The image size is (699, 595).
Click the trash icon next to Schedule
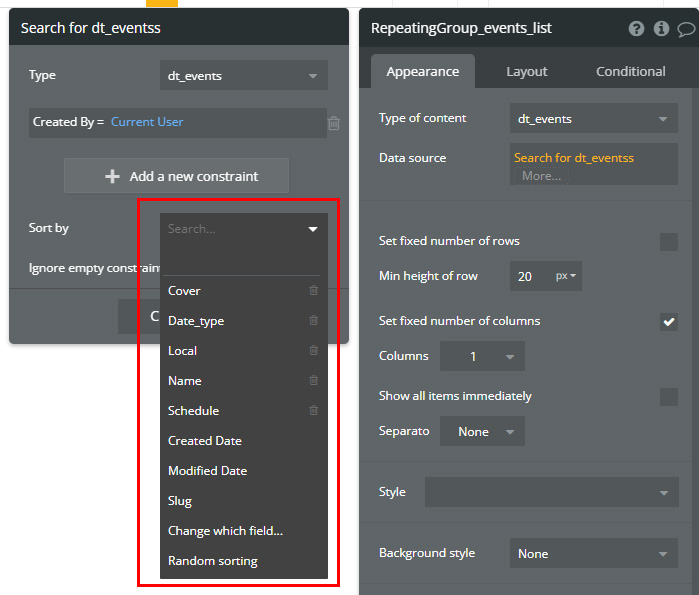click(x=314, y=411)
